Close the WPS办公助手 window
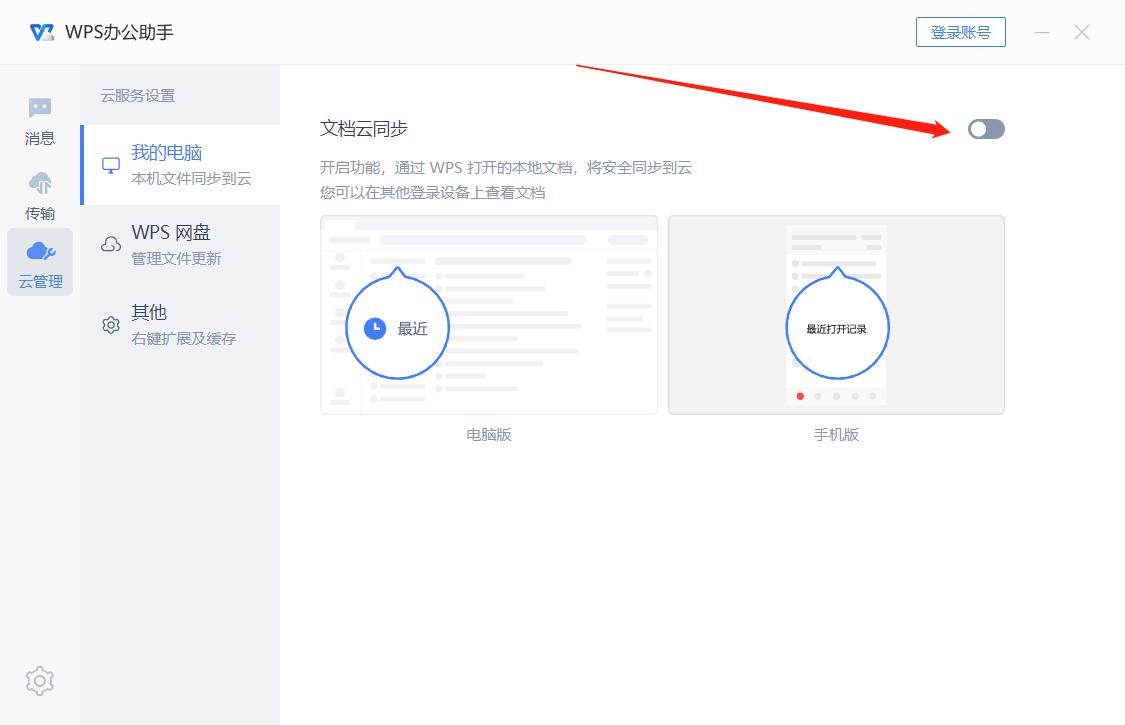The width and height of the screenshot is (1125, 725). (1082, 32)
